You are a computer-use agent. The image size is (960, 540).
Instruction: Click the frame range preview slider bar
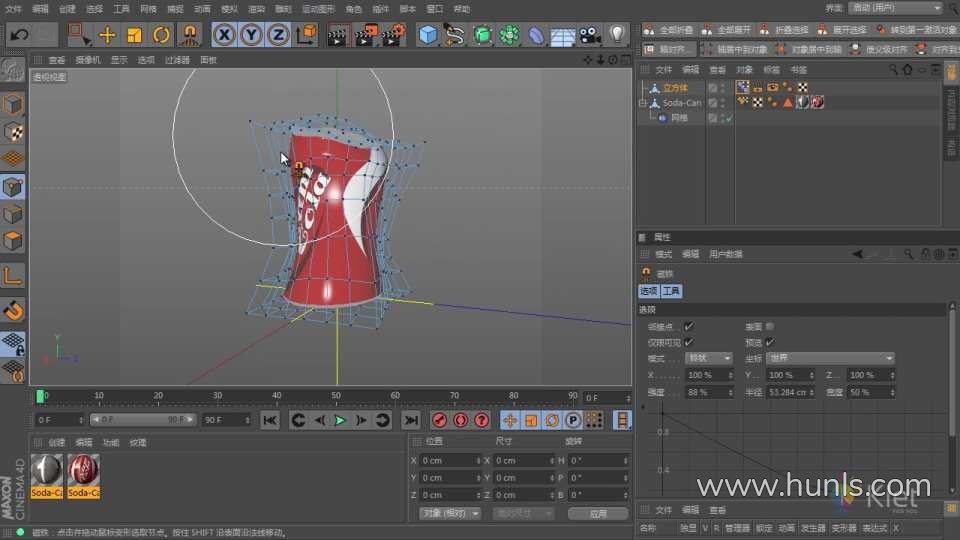[x=142, y=419]
